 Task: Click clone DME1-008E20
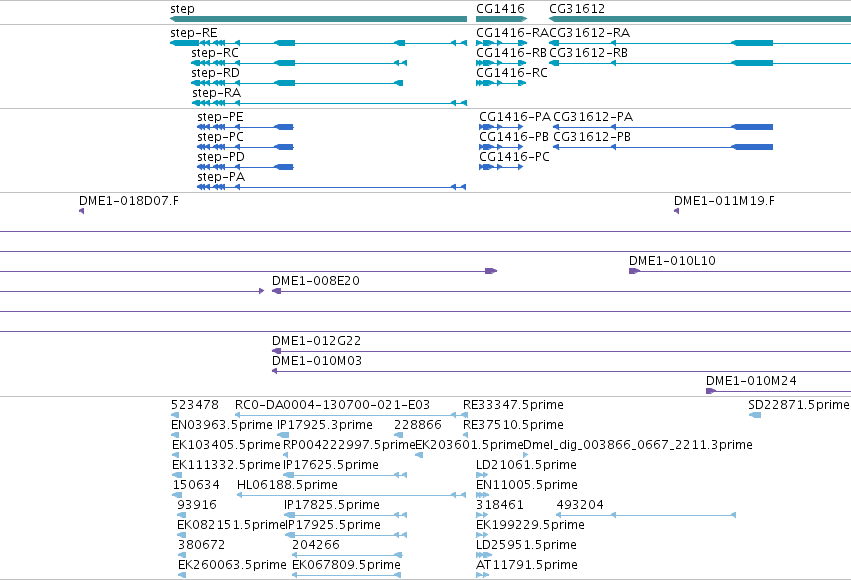315,281
